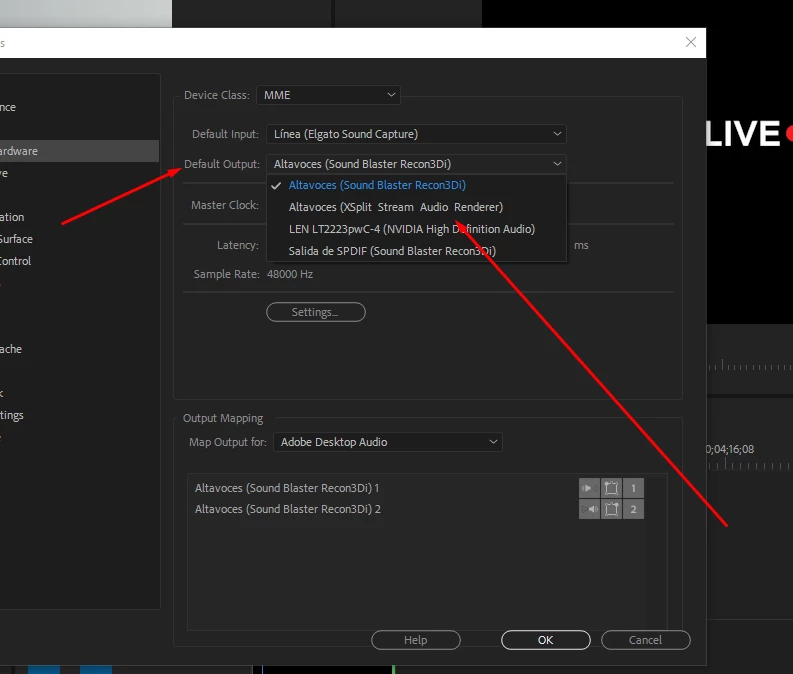Click the time ruler in the background monitor

pos(750,365)
